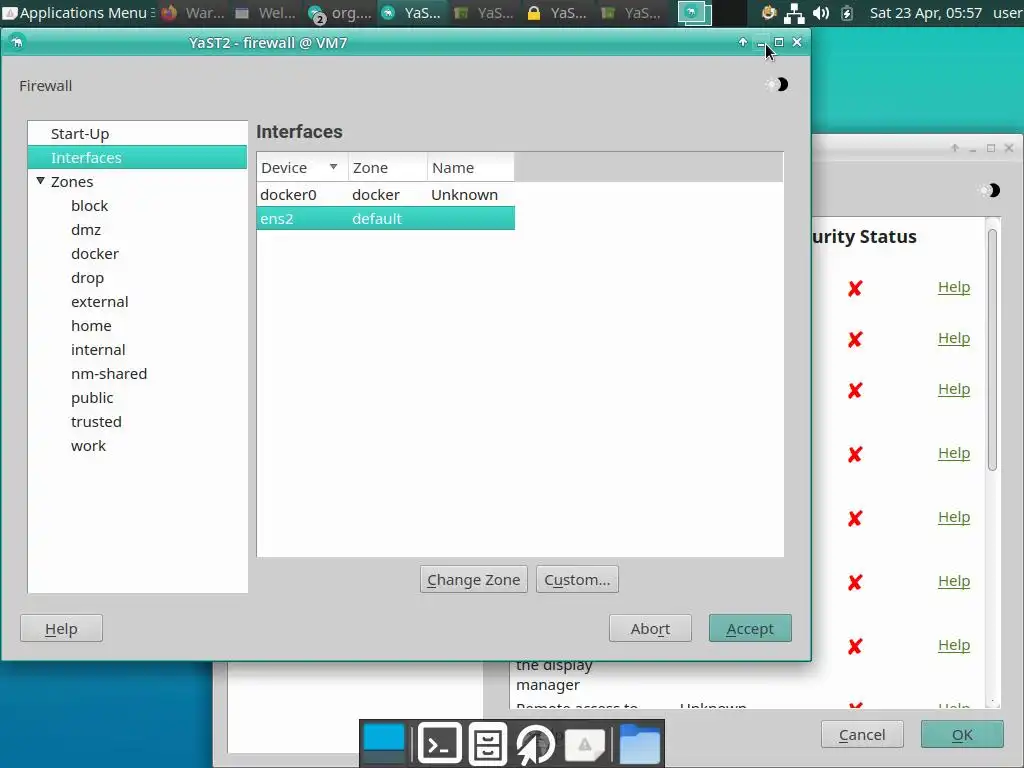Click the Show Desktop dock icon
Viewport: 1024px width, 768px height.
[384, 743]
